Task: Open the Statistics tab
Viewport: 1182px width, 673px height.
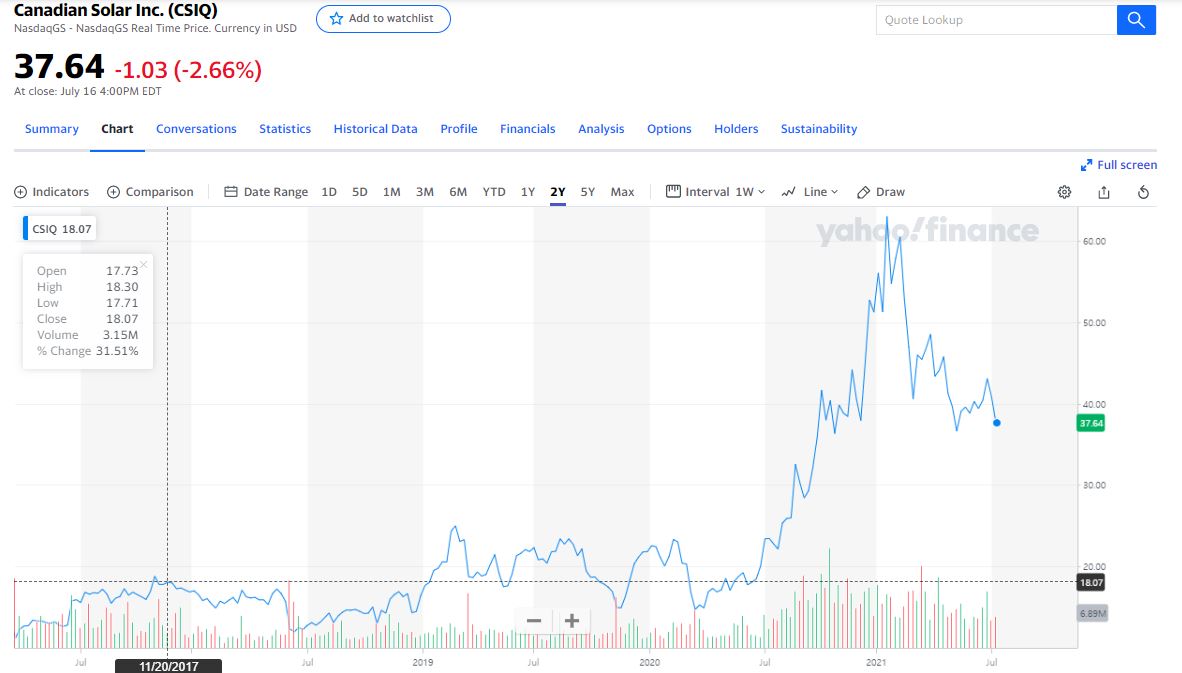Action: point(285,129)
